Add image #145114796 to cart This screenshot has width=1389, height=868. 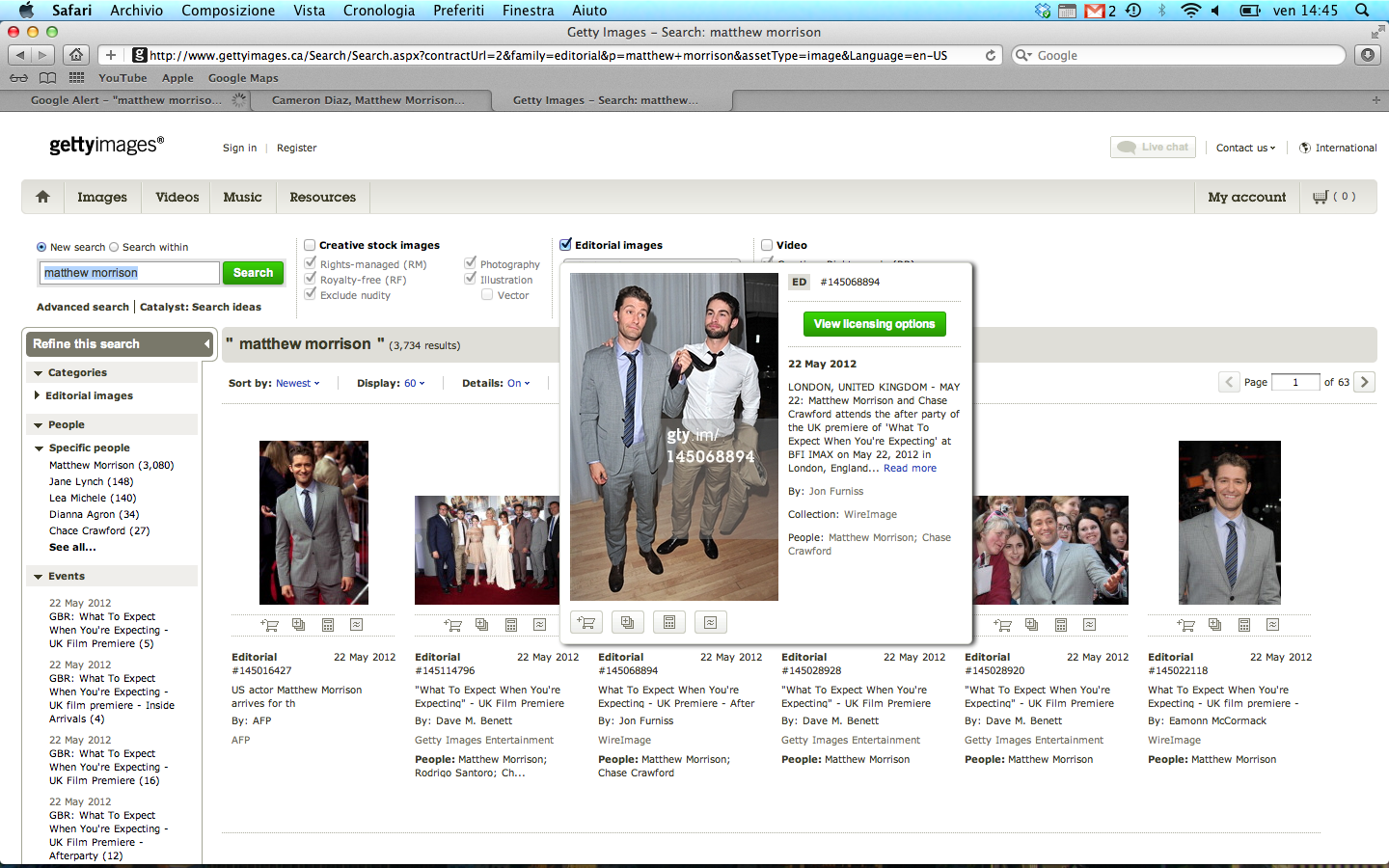click(453, 625)
